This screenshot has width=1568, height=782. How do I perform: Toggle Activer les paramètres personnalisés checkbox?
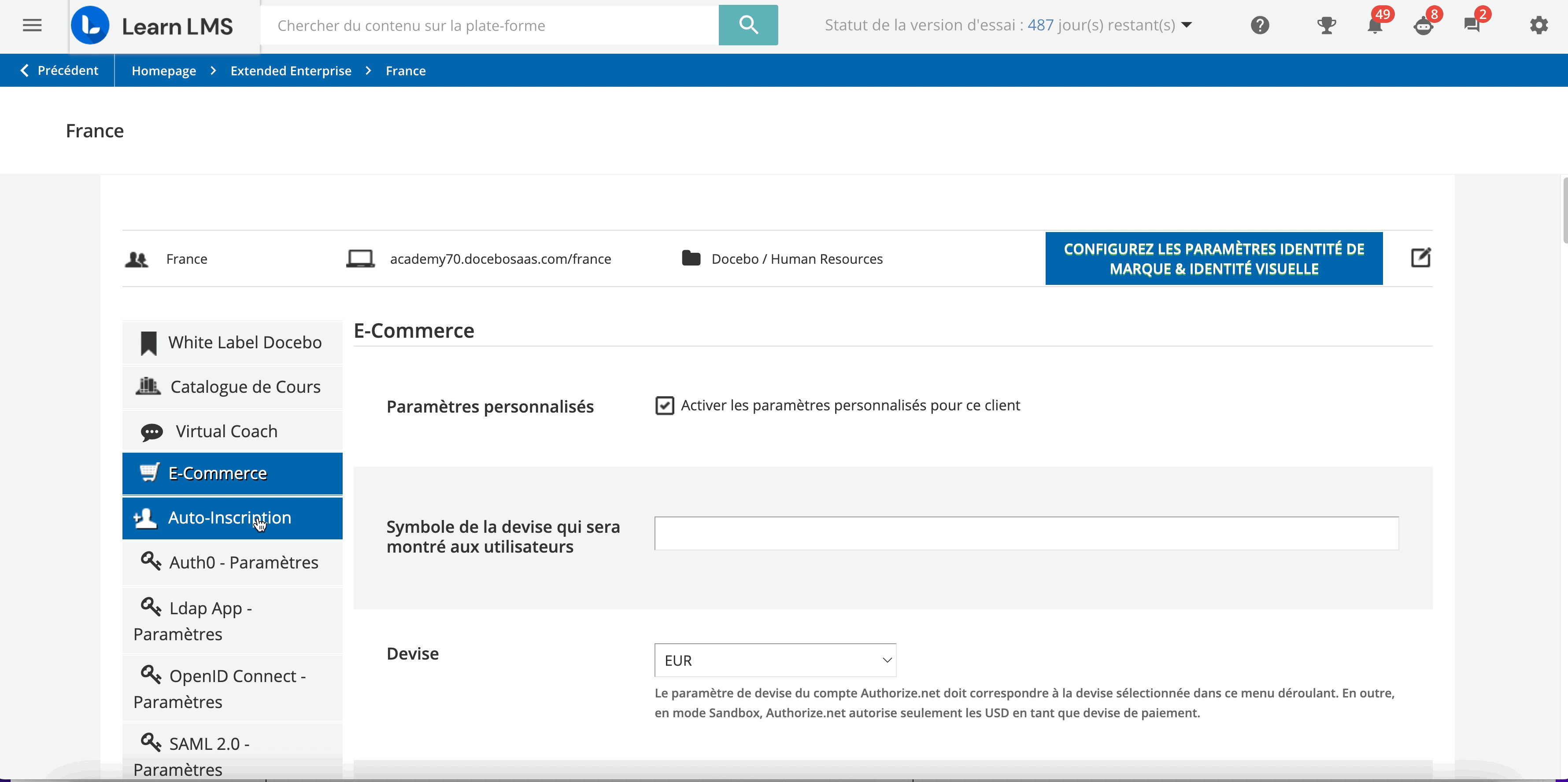[665, 405]
